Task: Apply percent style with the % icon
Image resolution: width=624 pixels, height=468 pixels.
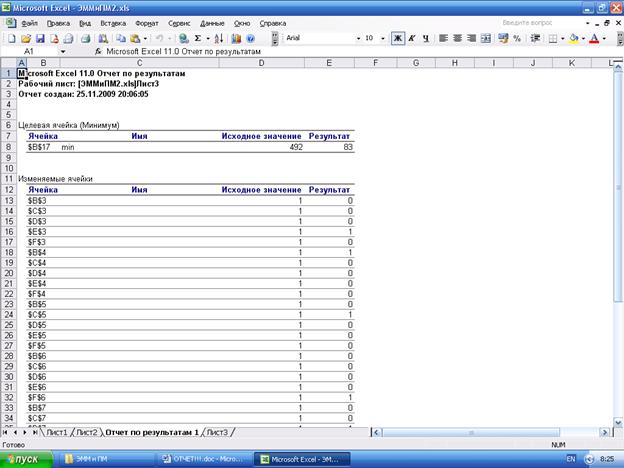Action: click(517, 38)
